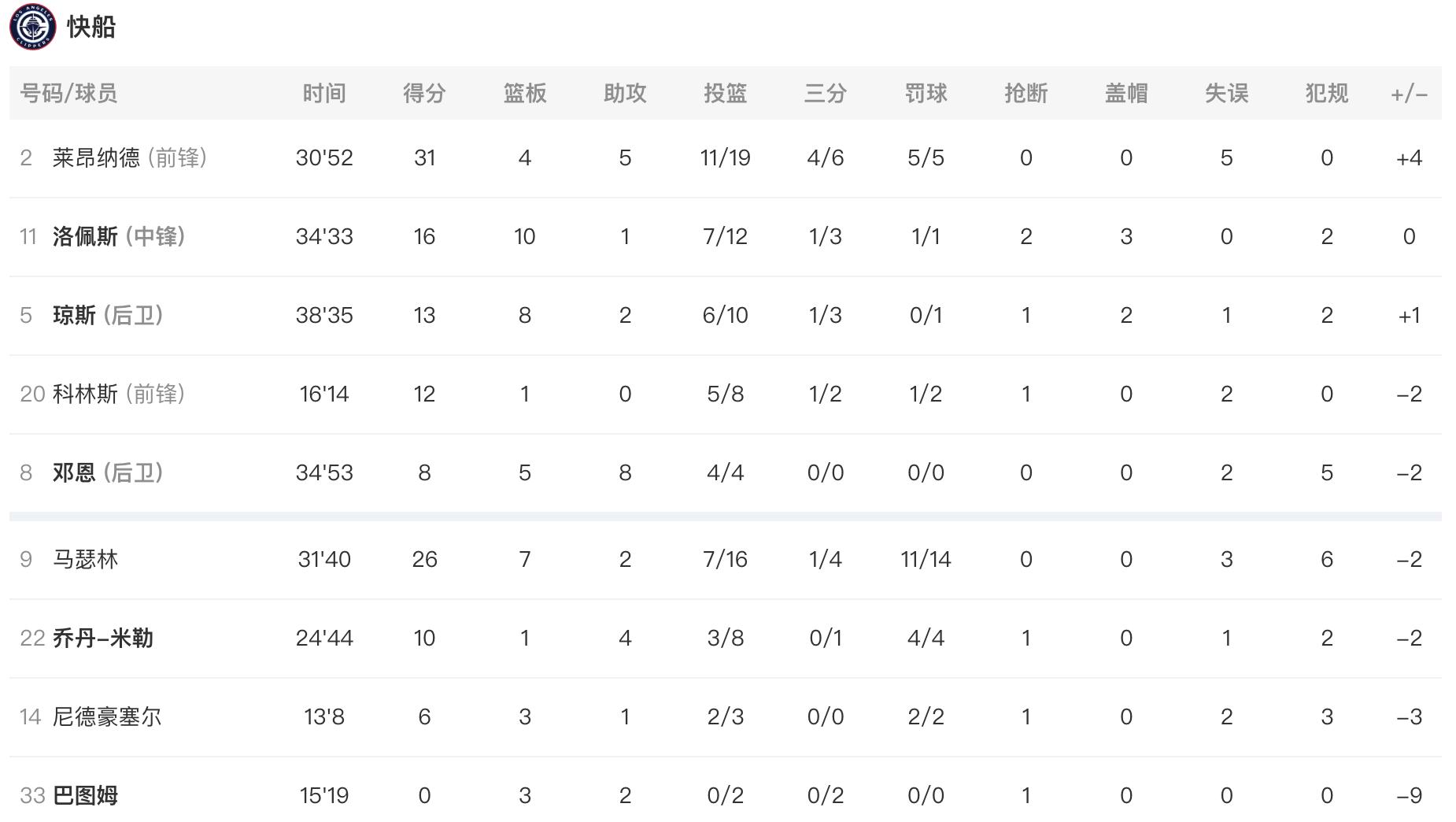This screenshot has width=1456, height=822.
Task: Click the Clippers team logo icon
Action: tap(33, 27)
